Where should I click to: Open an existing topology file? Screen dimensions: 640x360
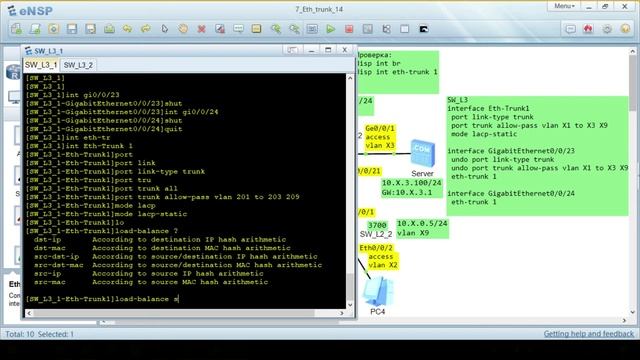pyautogui.click(x=53, y=29)
